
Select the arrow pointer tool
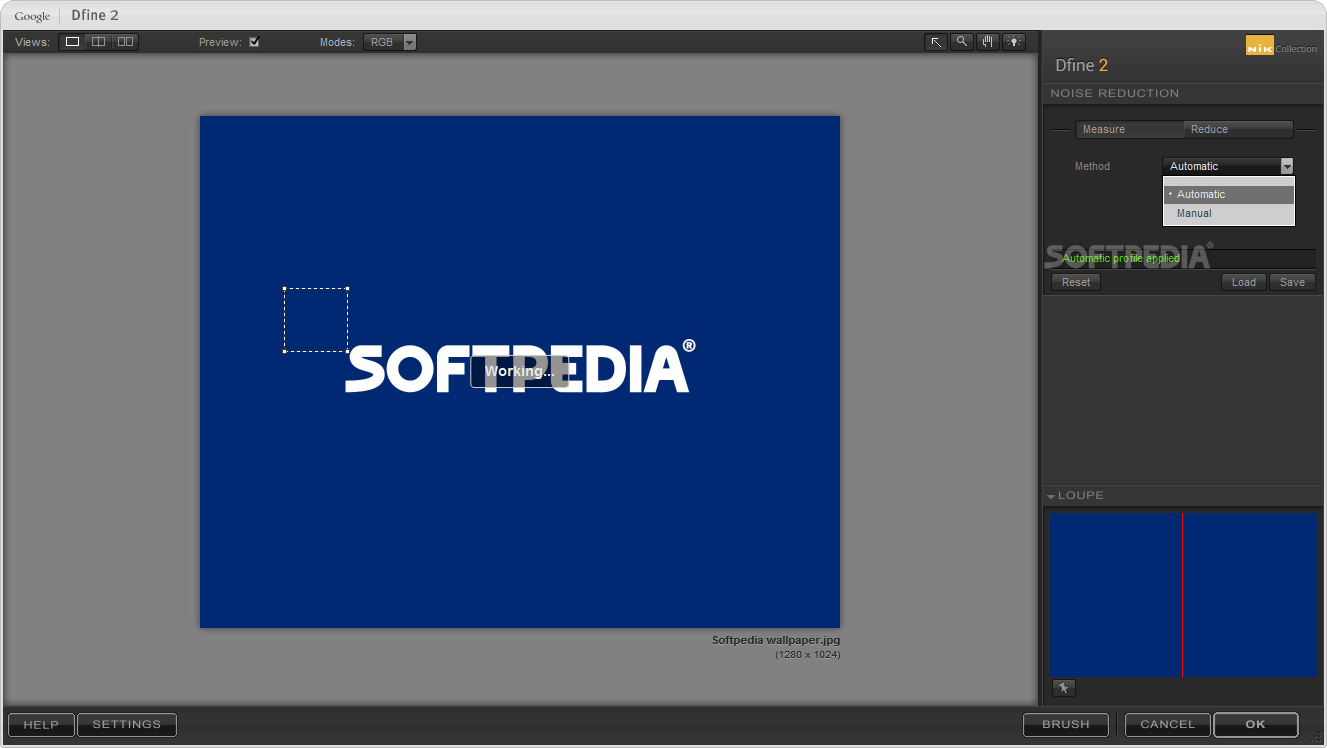936,42
